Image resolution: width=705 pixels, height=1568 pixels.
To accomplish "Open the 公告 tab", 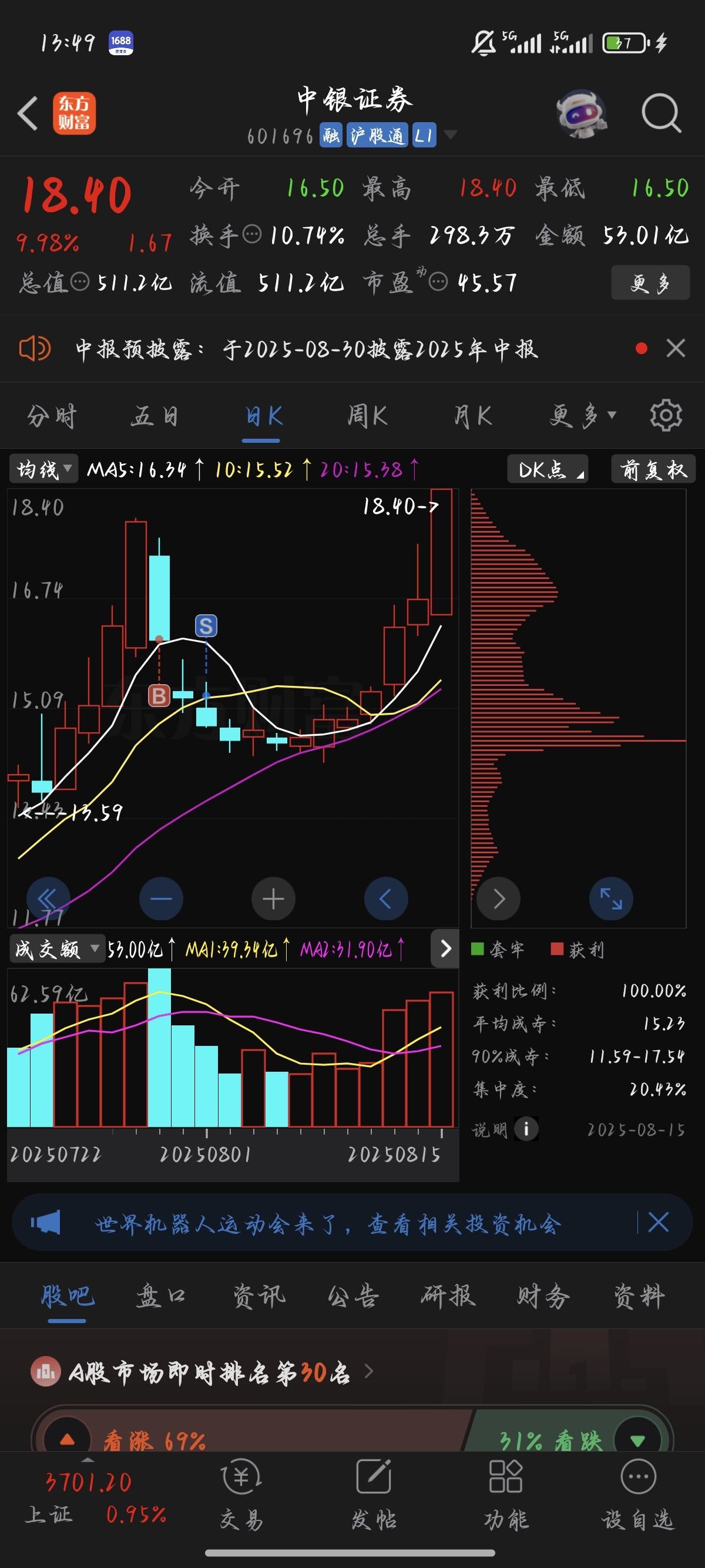I will [x=353, y=1296].
